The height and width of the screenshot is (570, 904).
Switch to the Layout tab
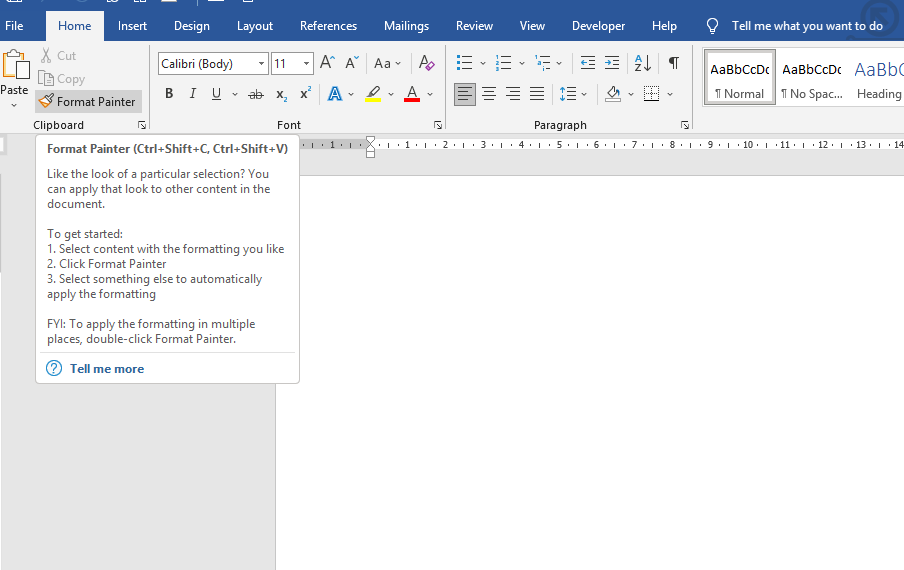(255, 26)
